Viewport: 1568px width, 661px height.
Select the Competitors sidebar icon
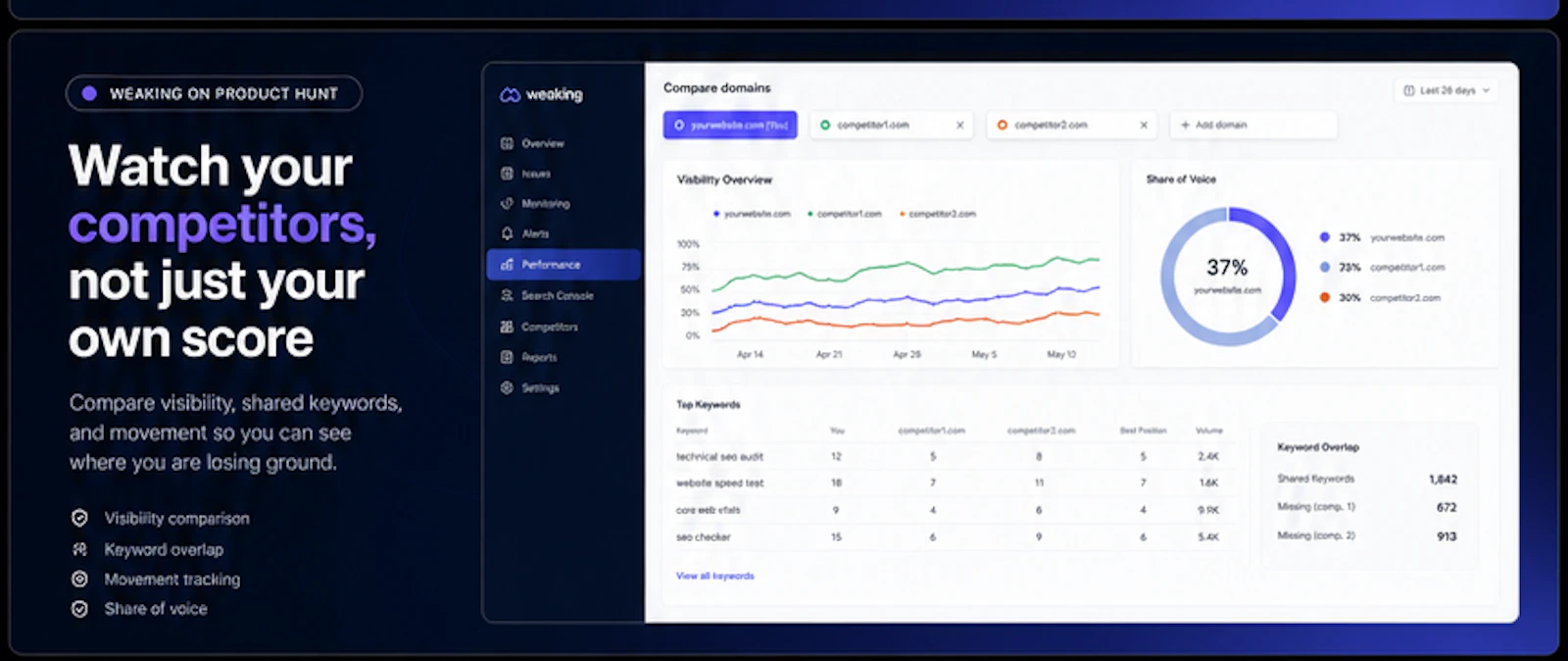point(507,327)
